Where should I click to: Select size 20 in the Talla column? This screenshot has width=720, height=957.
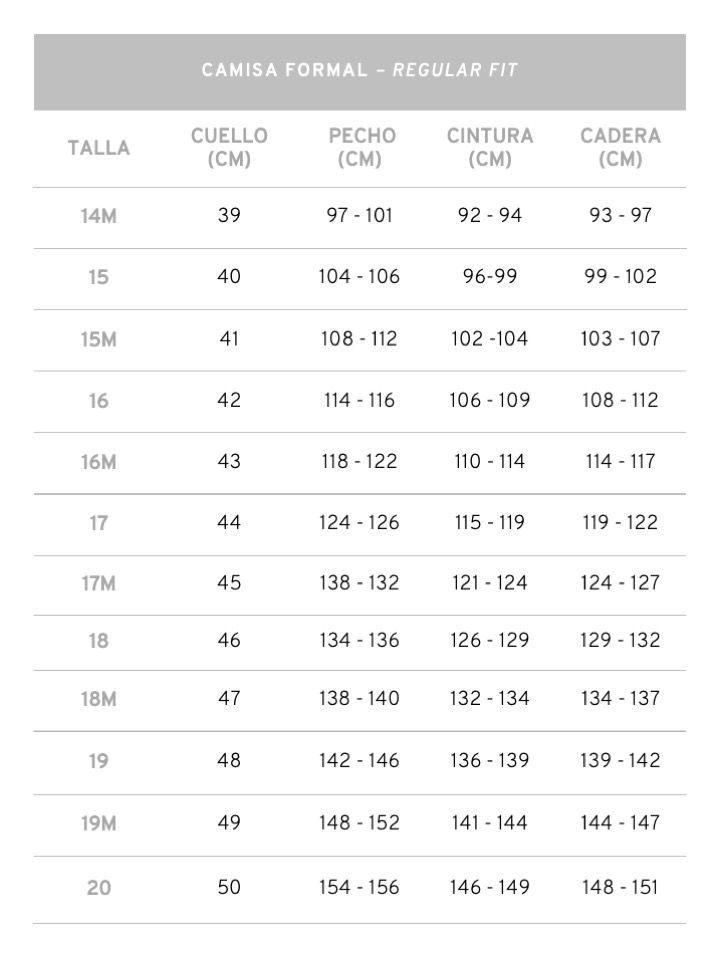(x=99, y=887)
